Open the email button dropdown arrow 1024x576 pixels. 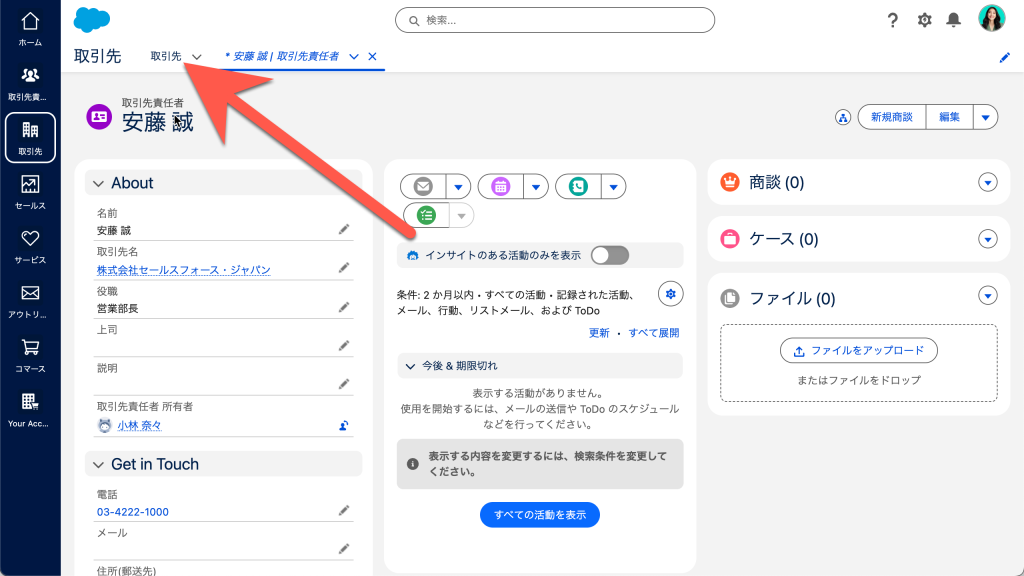pyautogui.click(x=458, y=187)
